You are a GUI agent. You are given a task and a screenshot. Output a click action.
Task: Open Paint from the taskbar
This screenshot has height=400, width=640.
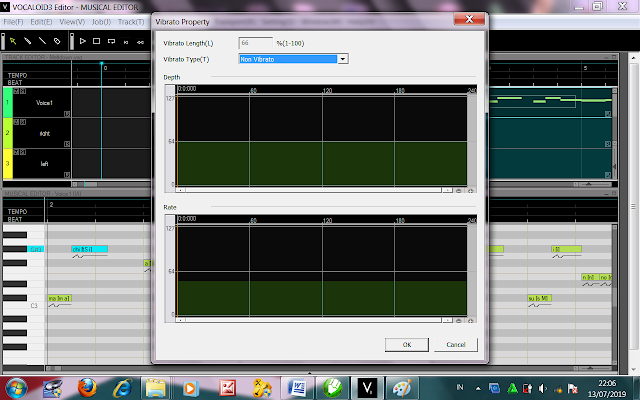[x=402, y=388]
